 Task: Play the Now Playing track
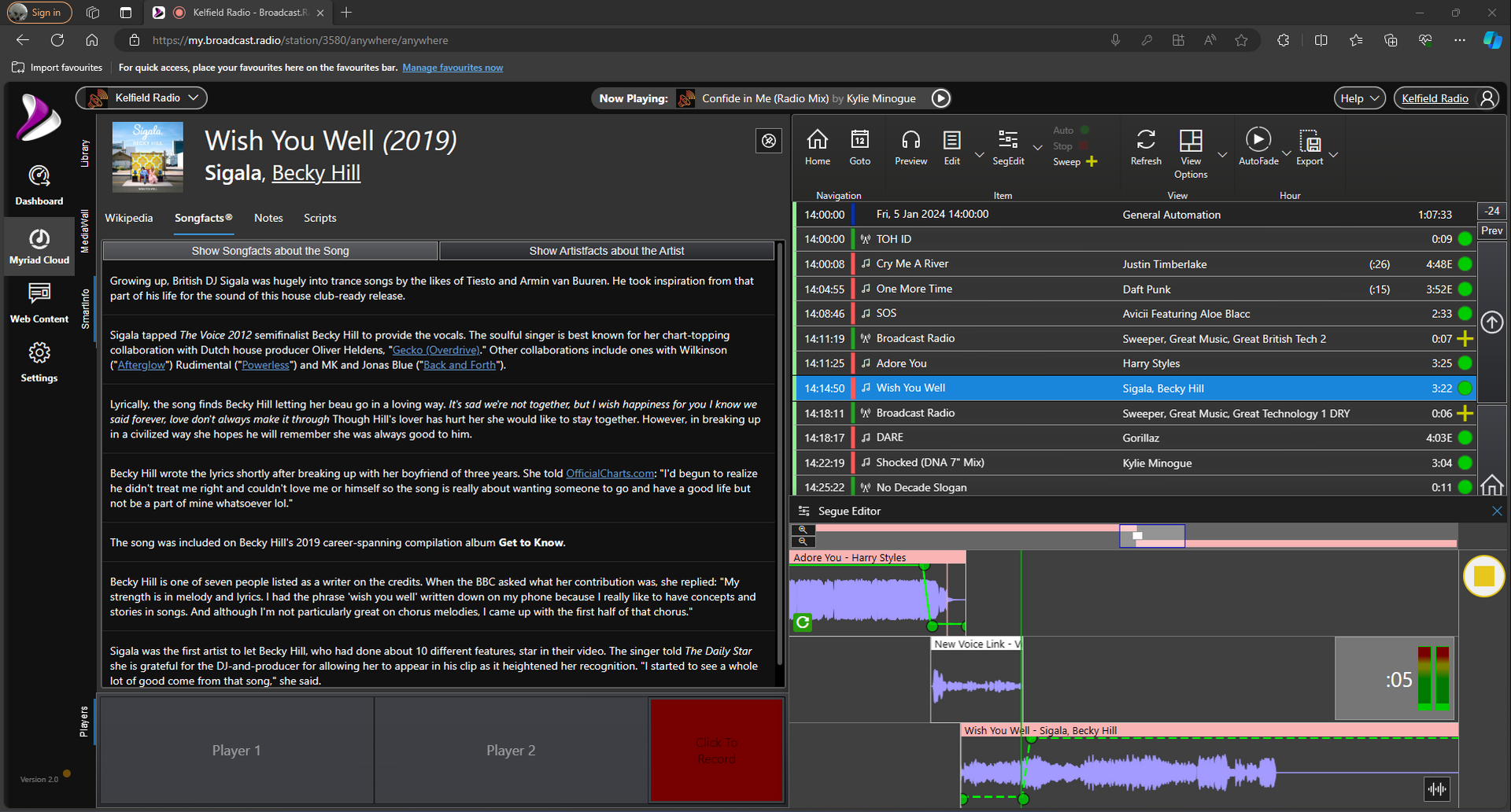(x=940, y=98)
